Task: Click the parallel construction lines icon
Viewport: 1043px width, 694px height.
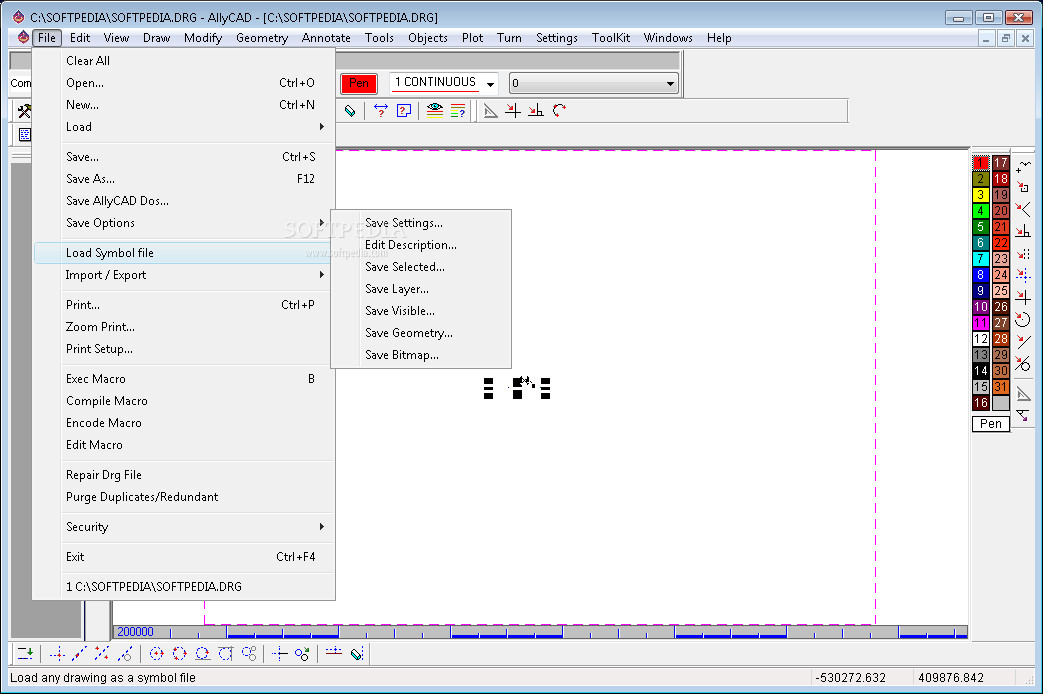Action: click(102, 654)
